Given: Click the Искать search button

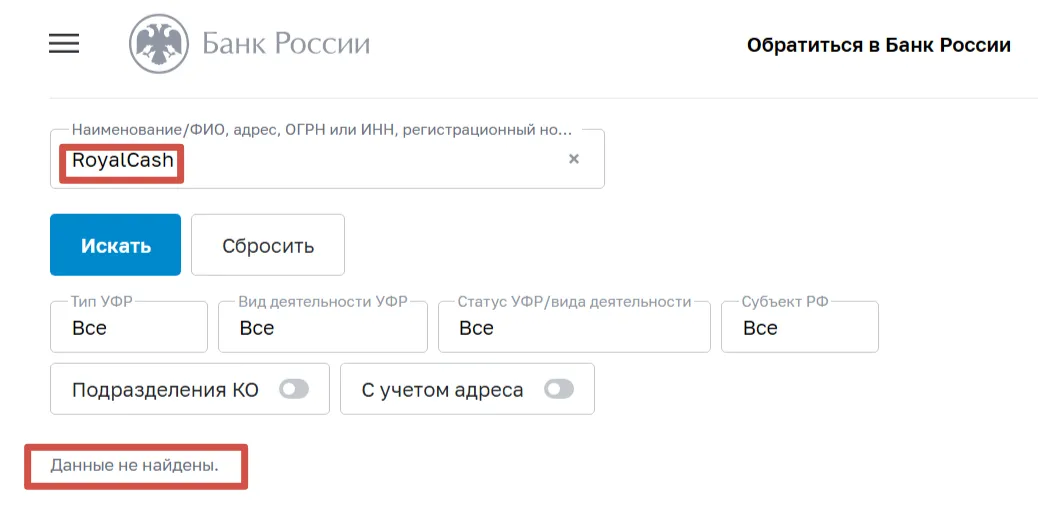Looking at the screenshot, I should (x=115, y=245).
